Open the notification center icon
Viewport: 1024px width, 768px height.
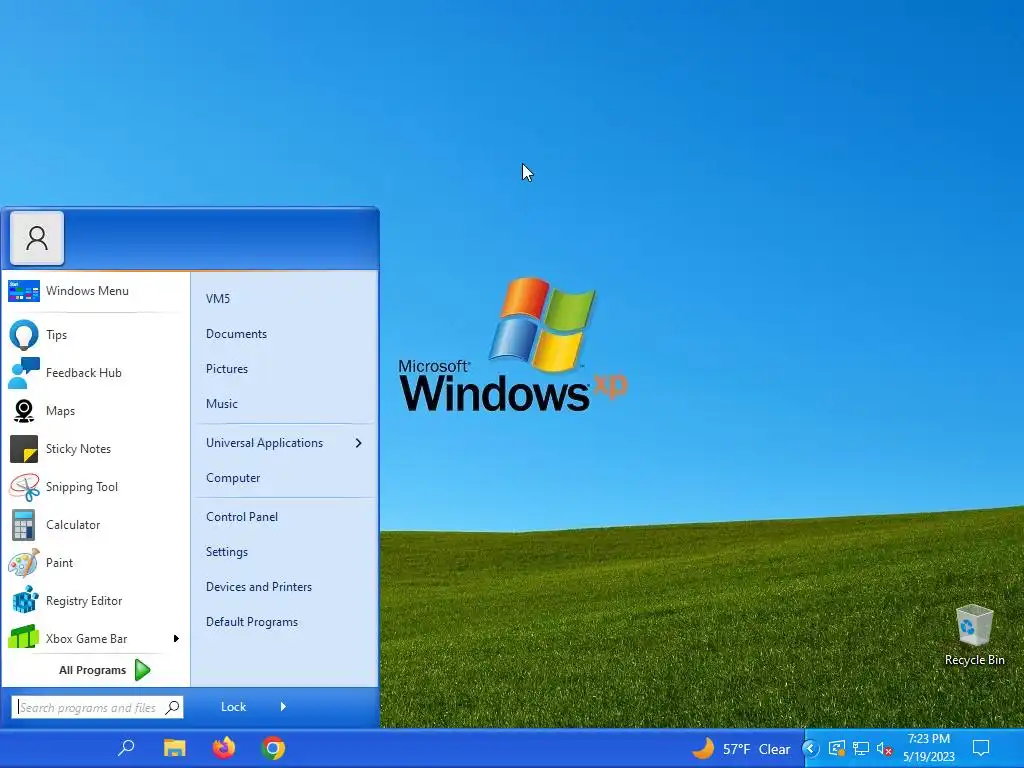pos(981,748)
